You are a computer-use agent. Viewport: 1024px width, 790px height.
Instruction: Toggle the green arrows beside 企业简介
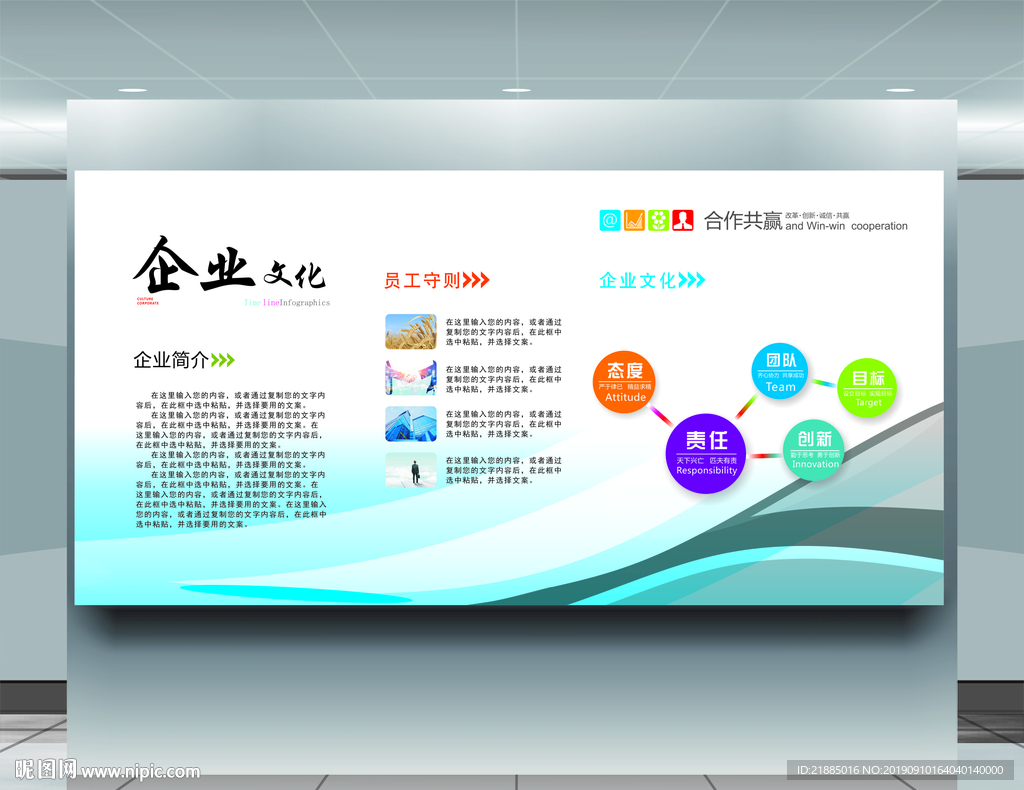pos(224,360)
